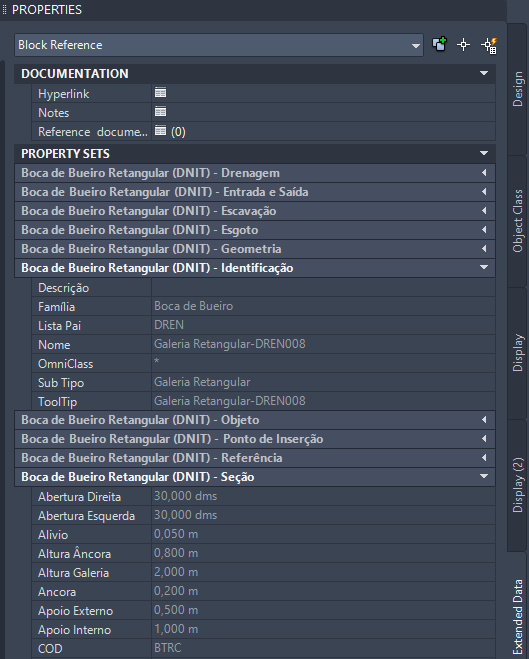Click the 'Reference docume...' property label
The image size is (529, 659).
click(93, 132)
